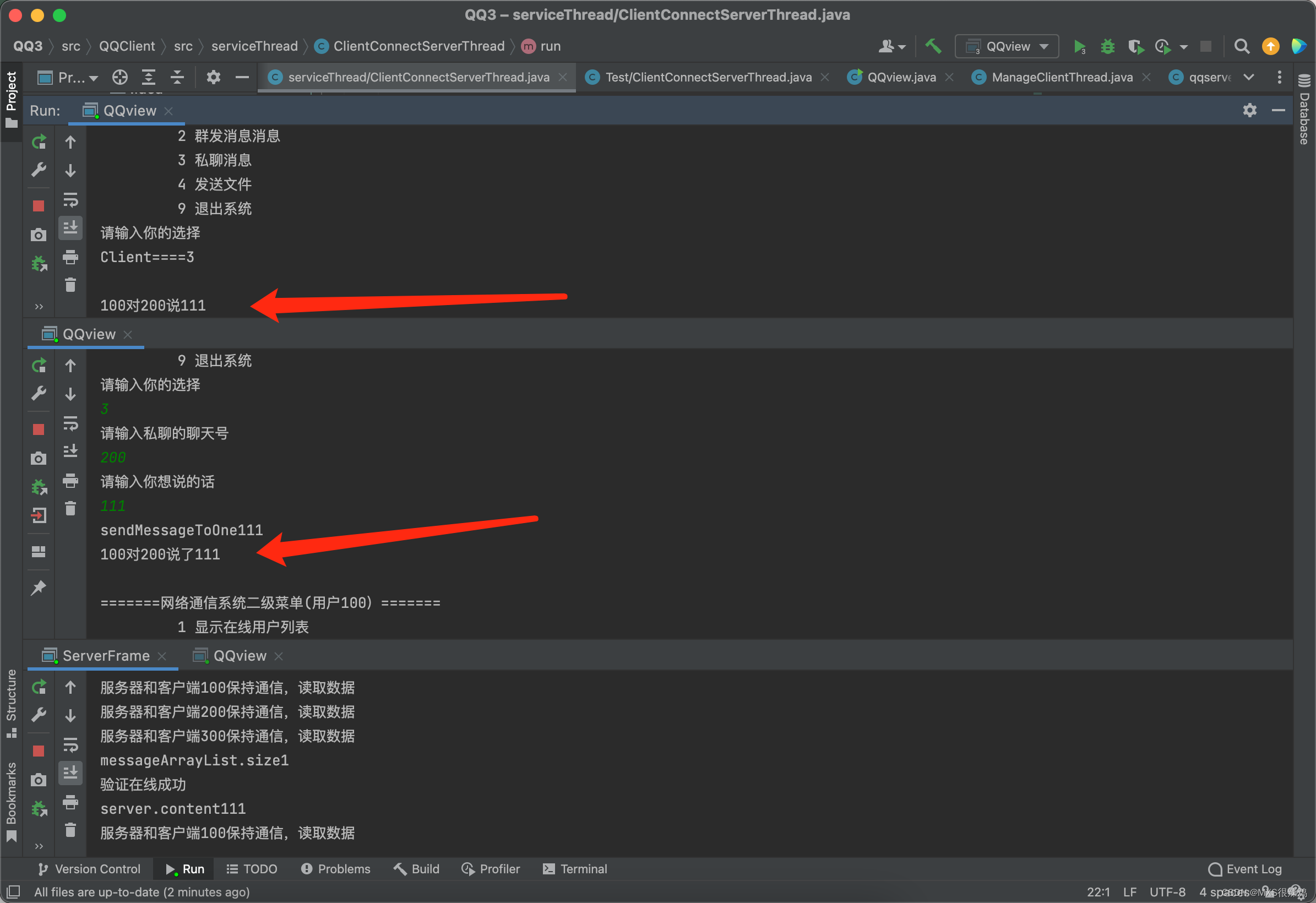This screenshot has width=1316, height=903.
Task: Switch to QQview.java editor tab
Action: point(901,77)
